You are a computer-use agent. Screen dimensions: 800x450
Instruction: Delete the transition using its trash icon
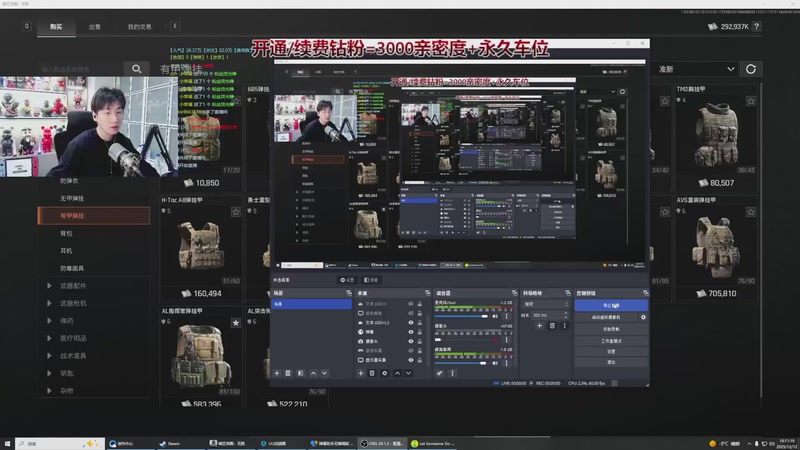tap(552, 326)
